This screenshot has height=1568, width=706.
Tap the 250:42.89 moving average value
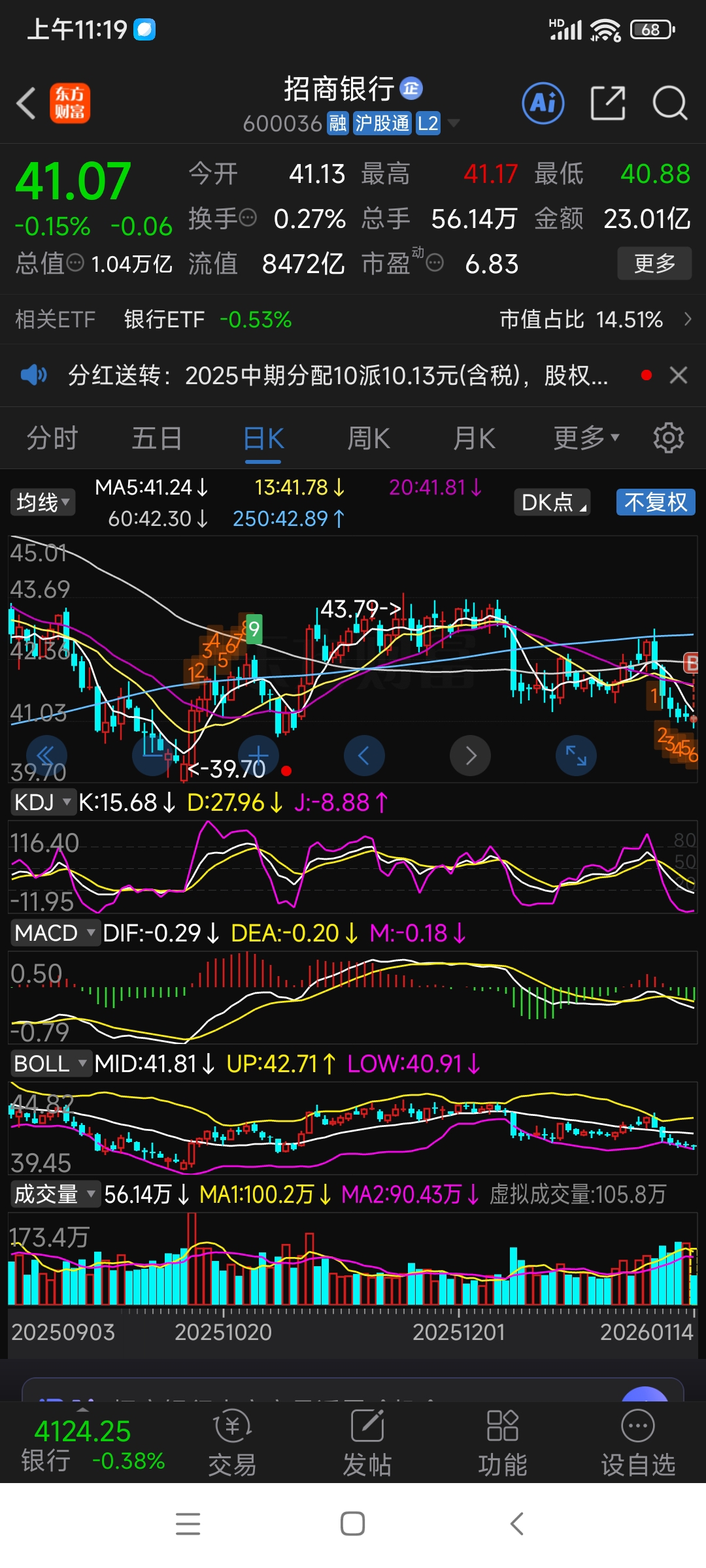289,519
